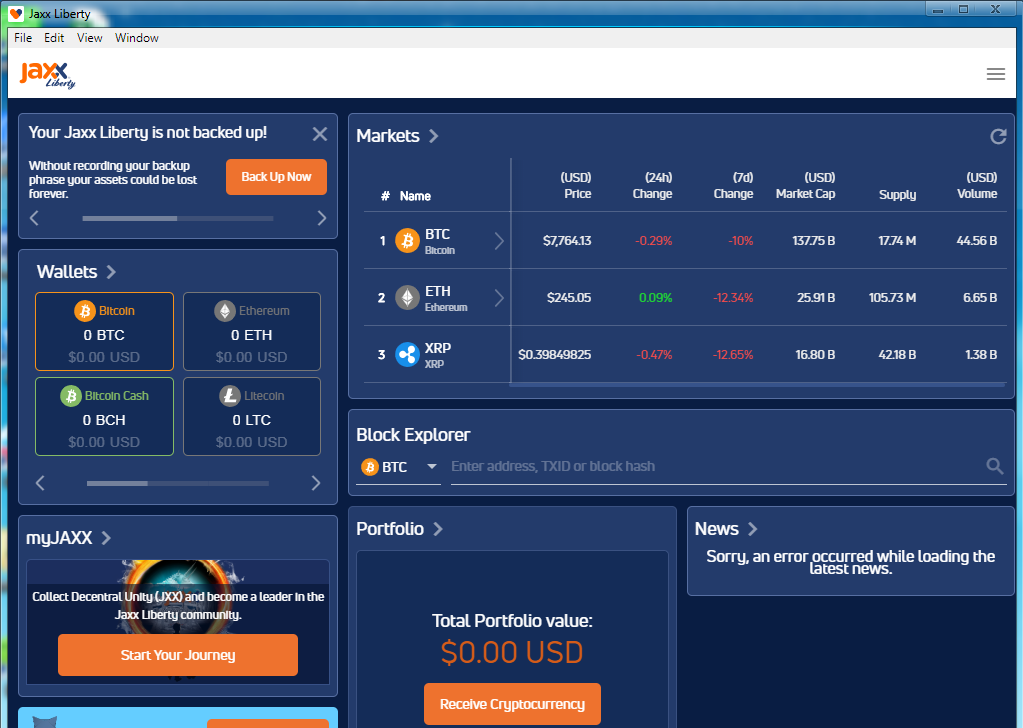This screenshot has height=728, width=1023.
Task: Click the BTC 7d change -10%
Action: click(741, 241)
